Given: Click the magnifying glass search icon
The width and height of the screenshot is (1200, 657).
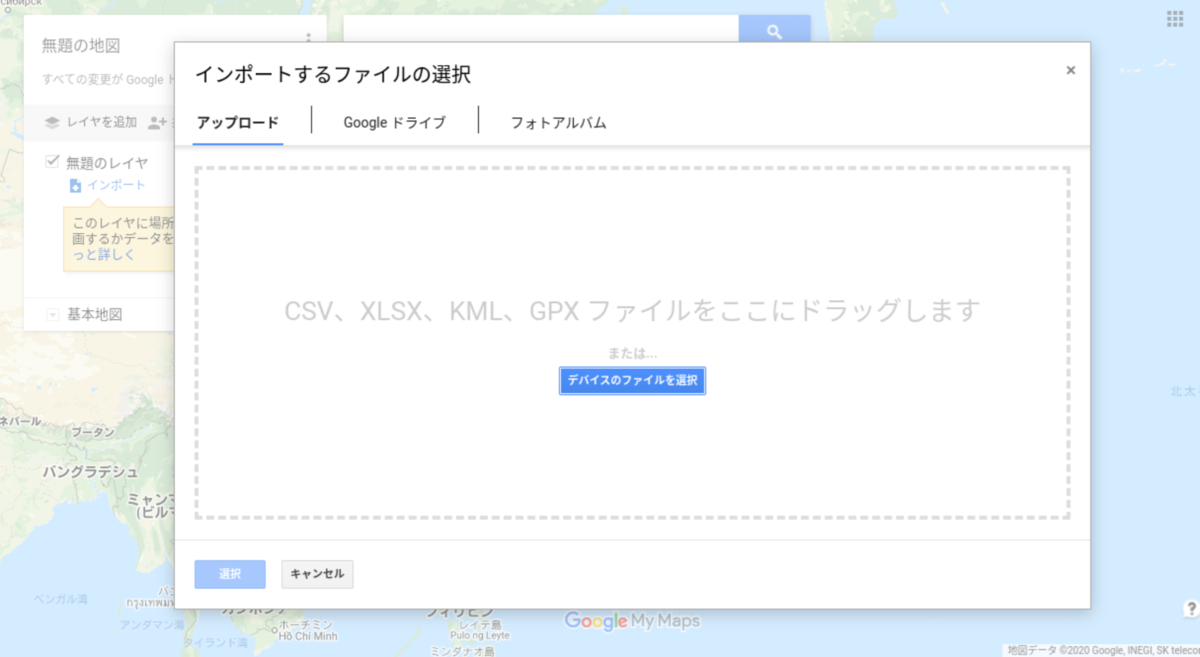Looking at the screenshot, I should (775, 31).
